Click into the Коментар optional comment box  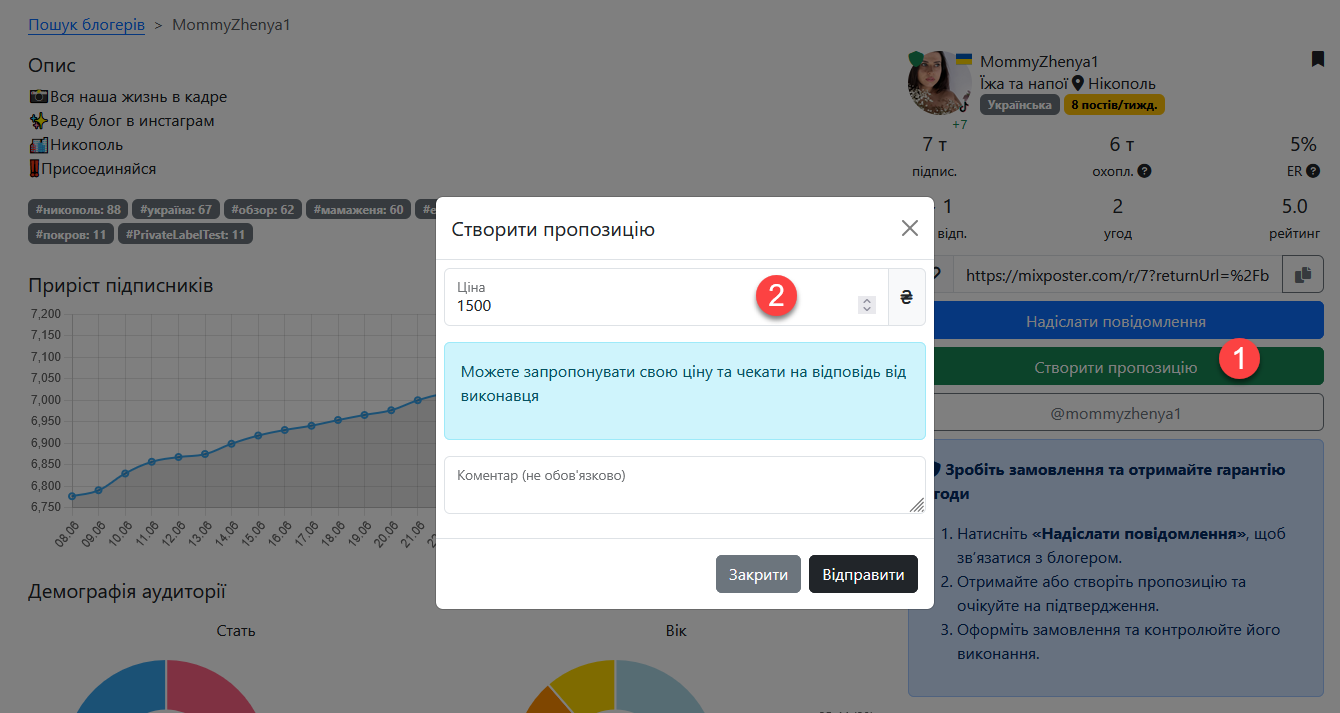(x=685, y=485)
